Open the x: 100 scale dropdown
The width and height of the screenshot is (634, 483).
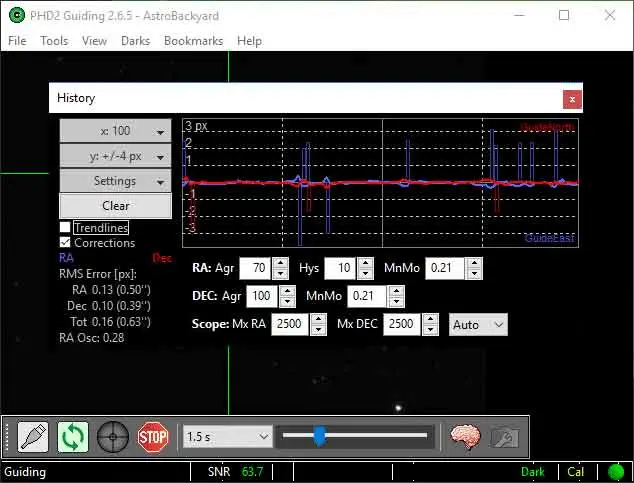[116, 131]
